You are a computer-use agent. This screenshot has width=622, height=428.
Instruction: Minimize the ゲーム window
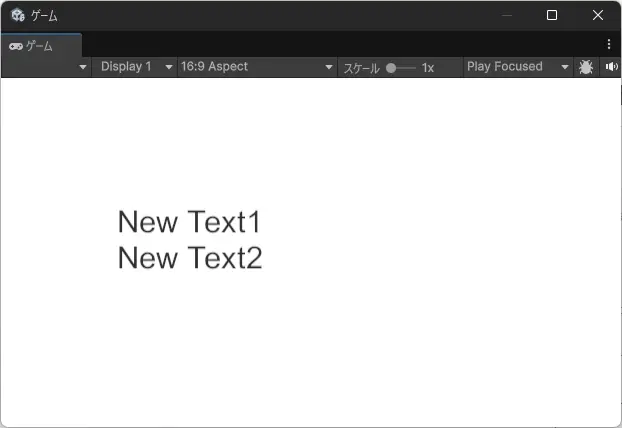click(507, 15)
